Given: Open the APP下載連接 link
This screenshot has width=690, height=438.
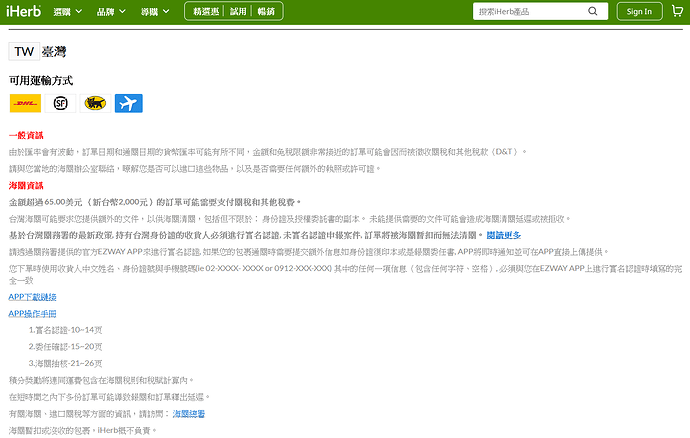Looking at the screenshot, I should point(33,297).
